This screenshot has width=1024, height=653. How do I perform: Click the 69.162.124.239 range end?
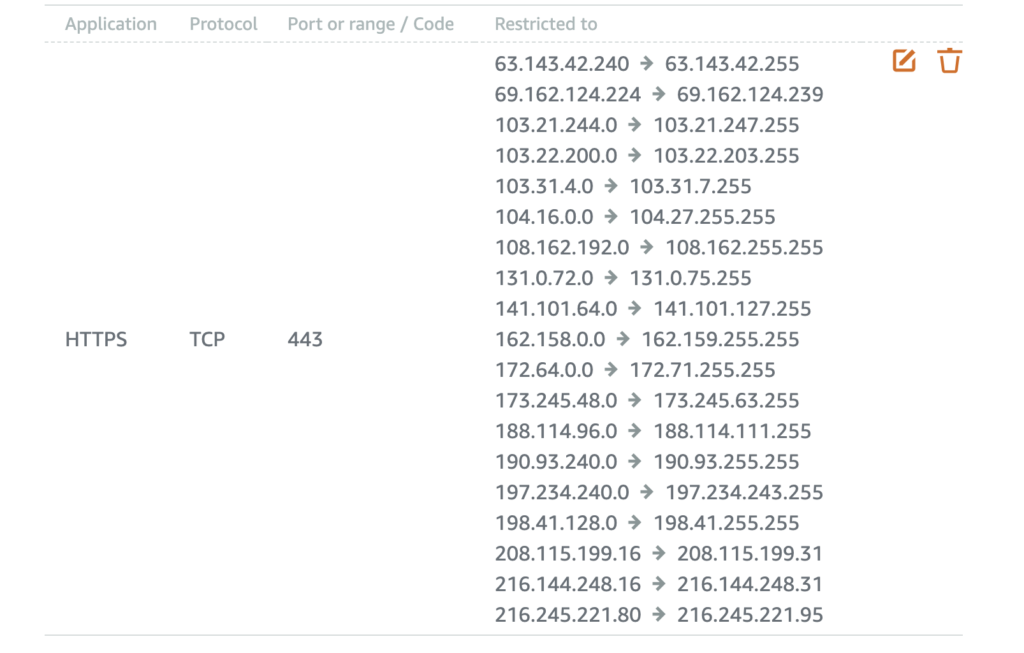click(x=750, y=95)
